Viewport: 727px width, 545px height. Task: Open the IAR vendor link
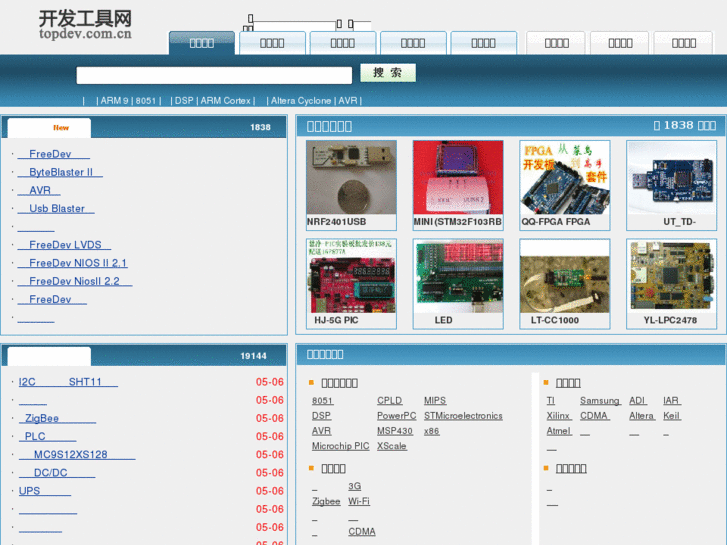[672, 400]
